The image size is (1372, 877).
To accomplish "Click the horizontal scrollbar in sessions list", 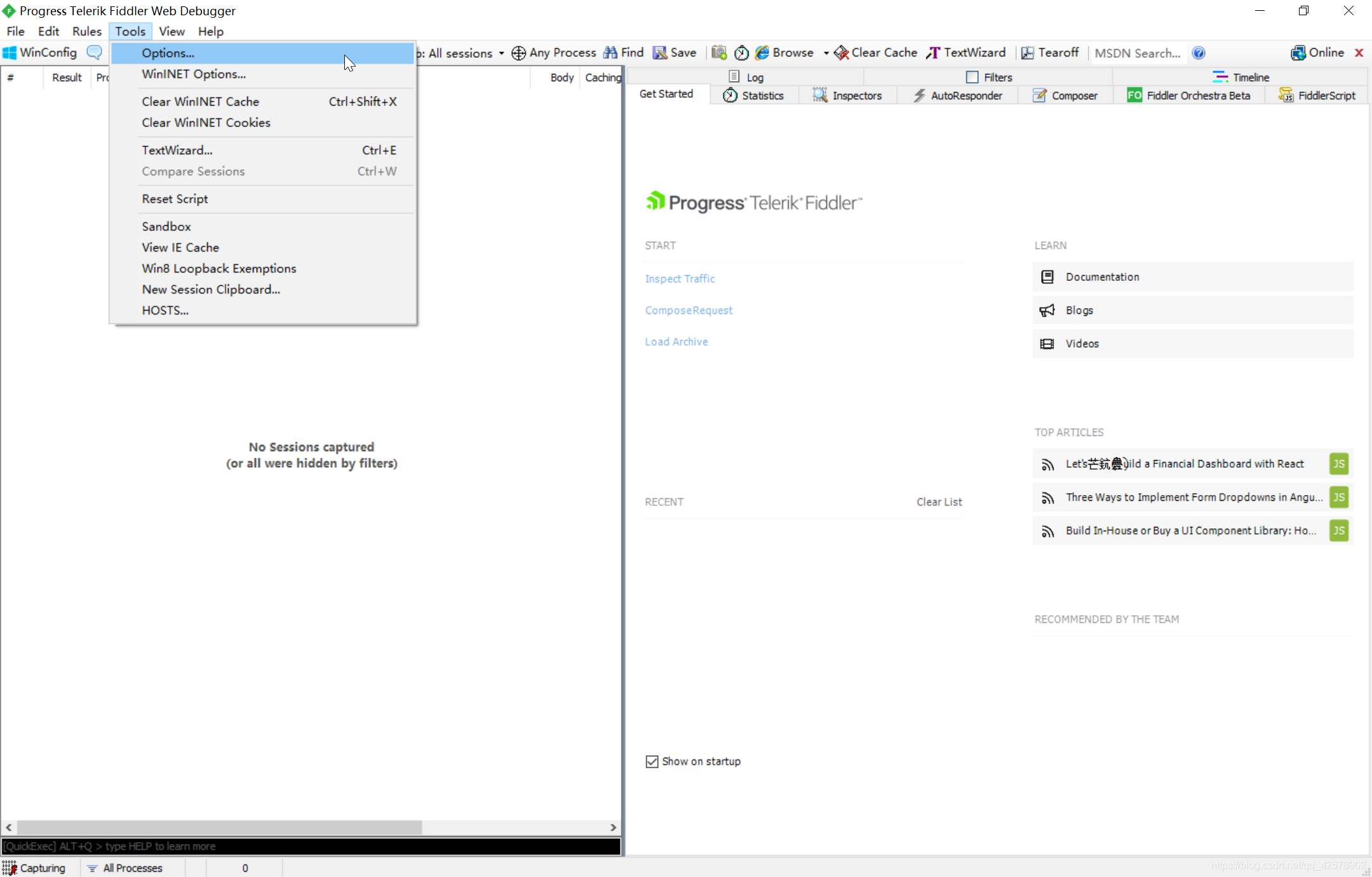I will (219, 827).
